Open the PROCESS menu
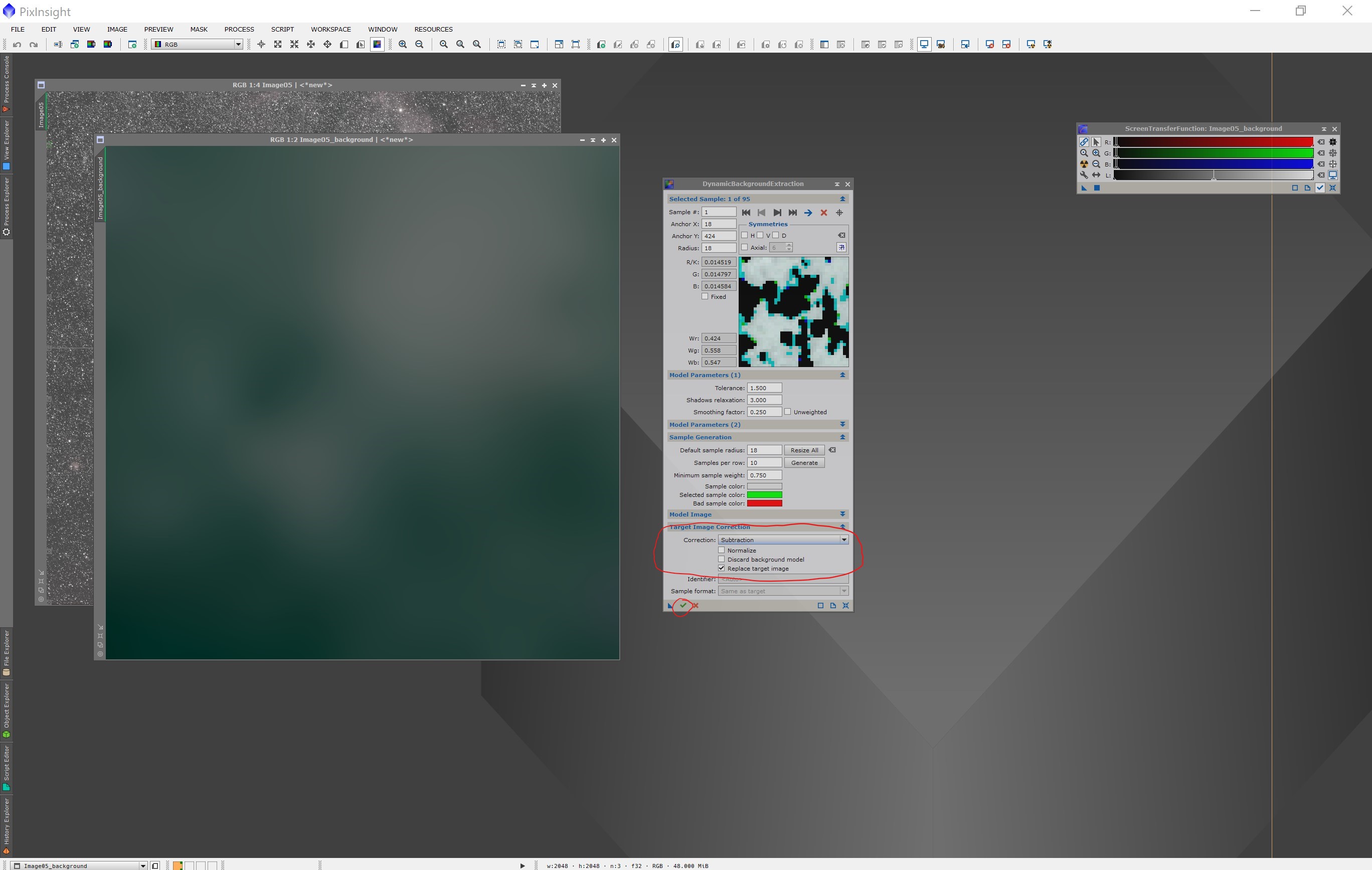Image resolution: width=1372 pixels, height=870 pixels. (239, 29)
